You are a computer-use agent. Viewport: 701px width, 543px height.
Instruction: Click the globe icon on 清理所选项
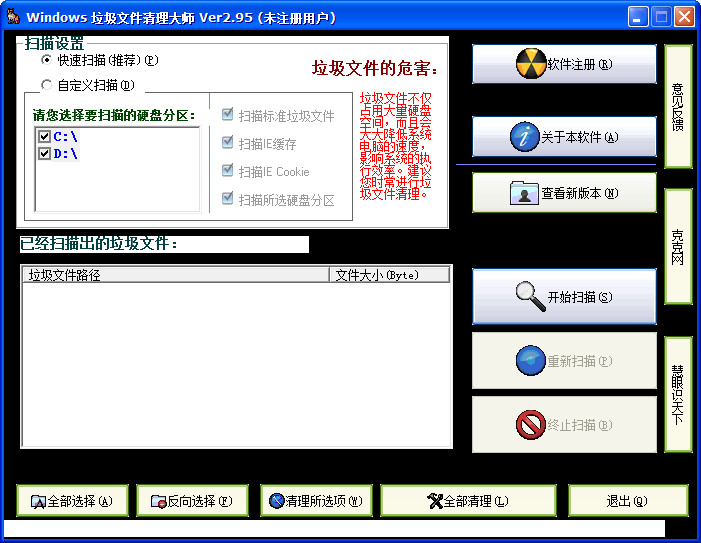[x=277, y=501]
